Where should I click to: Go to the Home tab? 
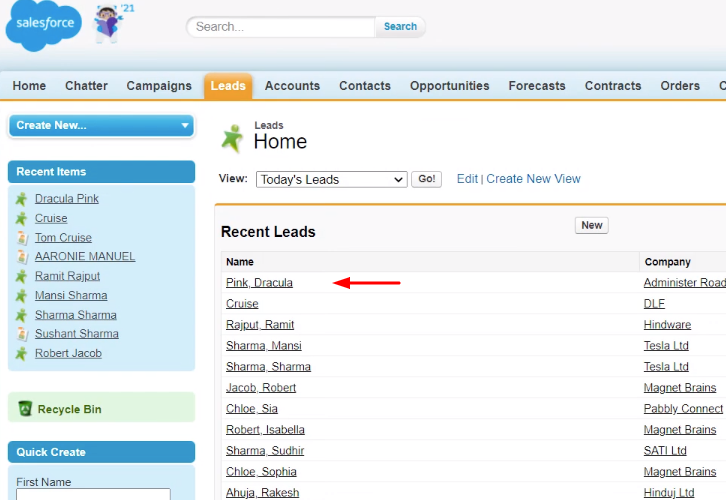click(29, 86)
